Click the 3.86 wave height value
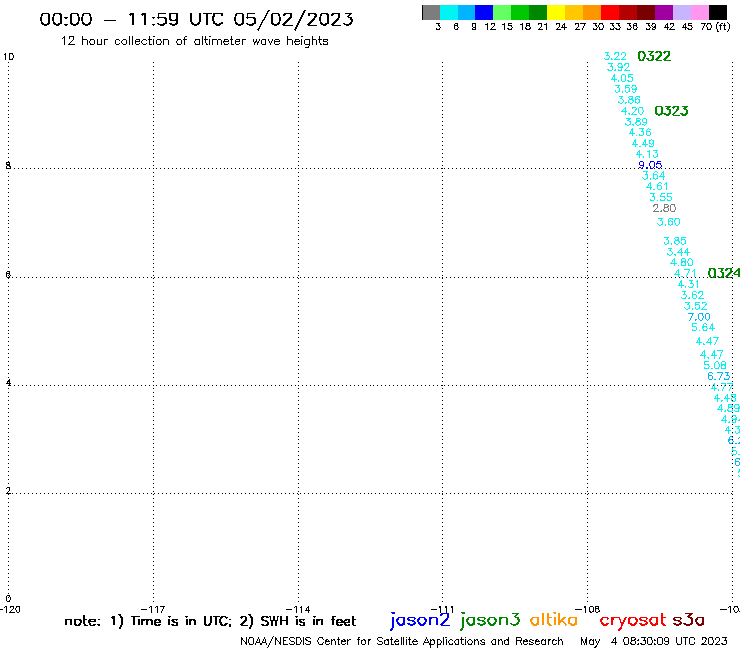This screenshot has height=650, width=740. pyautogui.click(x=629, y=100)
